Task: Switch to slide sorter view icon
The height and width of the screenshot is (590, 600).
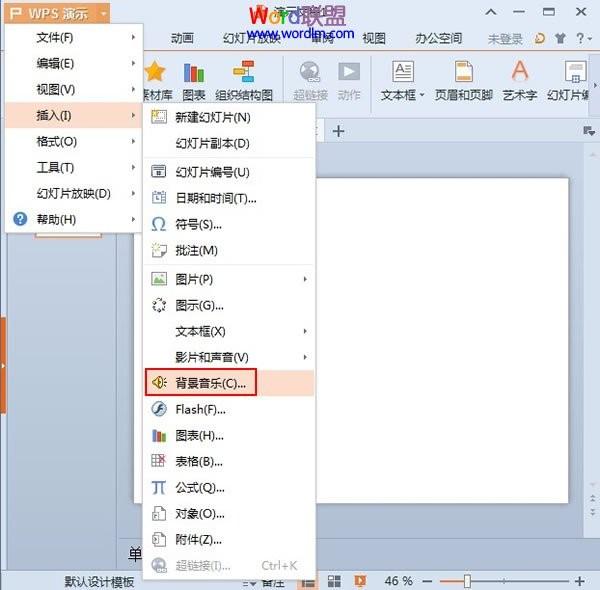Action: [x=334, y=582]
